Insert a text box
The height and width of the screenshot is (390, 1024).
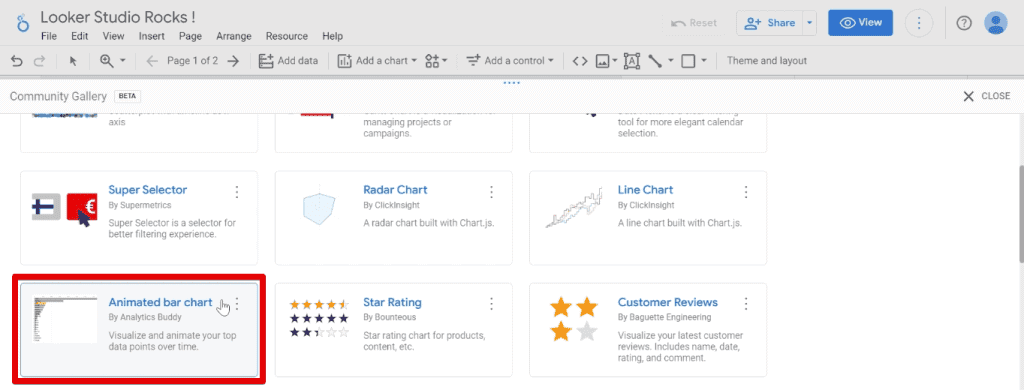click(632, 61)
